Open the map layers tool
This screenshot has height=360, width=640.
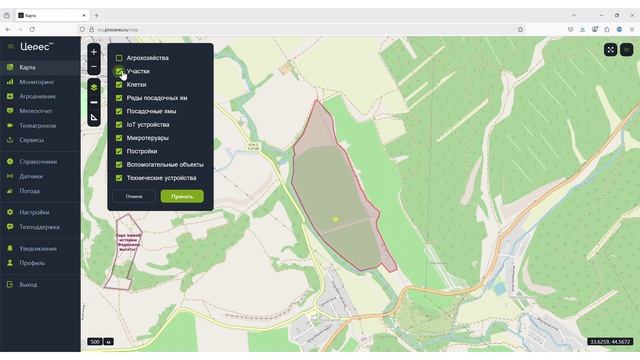tap(94, 87)
